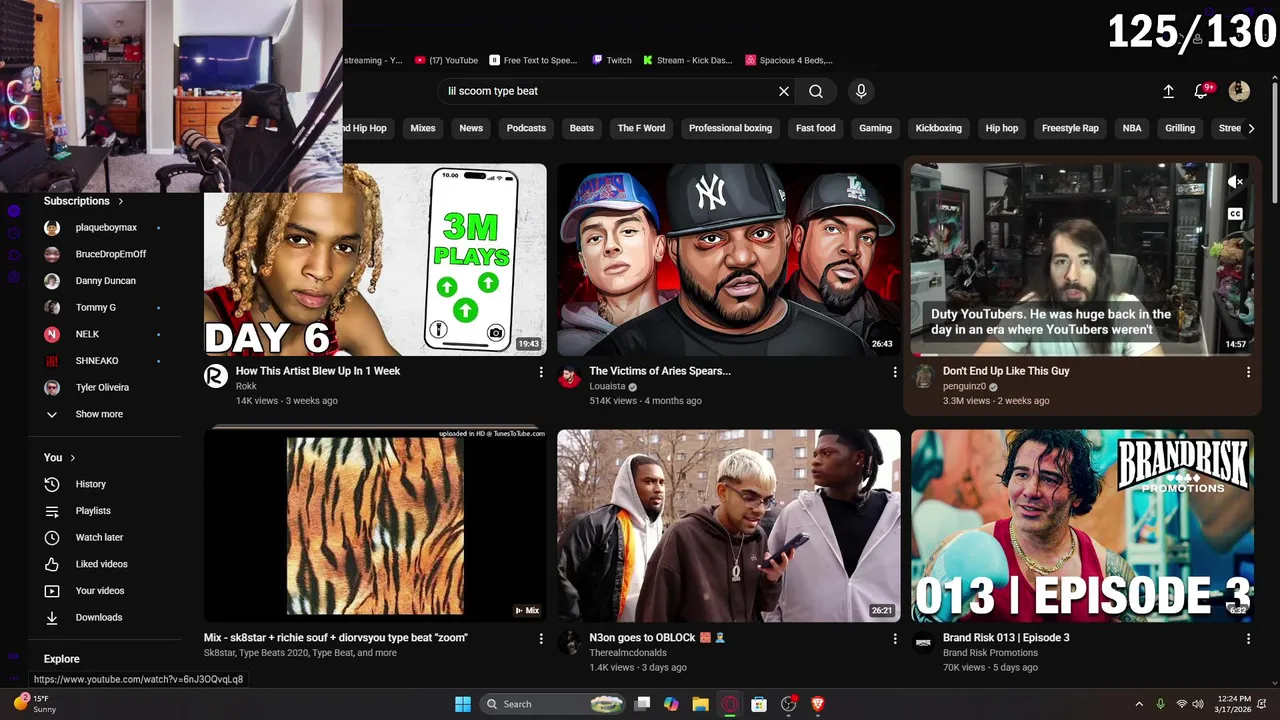Open options menu for sk8star type beat mix
The height and width of the screenshot is (720, 1280).
541,638
